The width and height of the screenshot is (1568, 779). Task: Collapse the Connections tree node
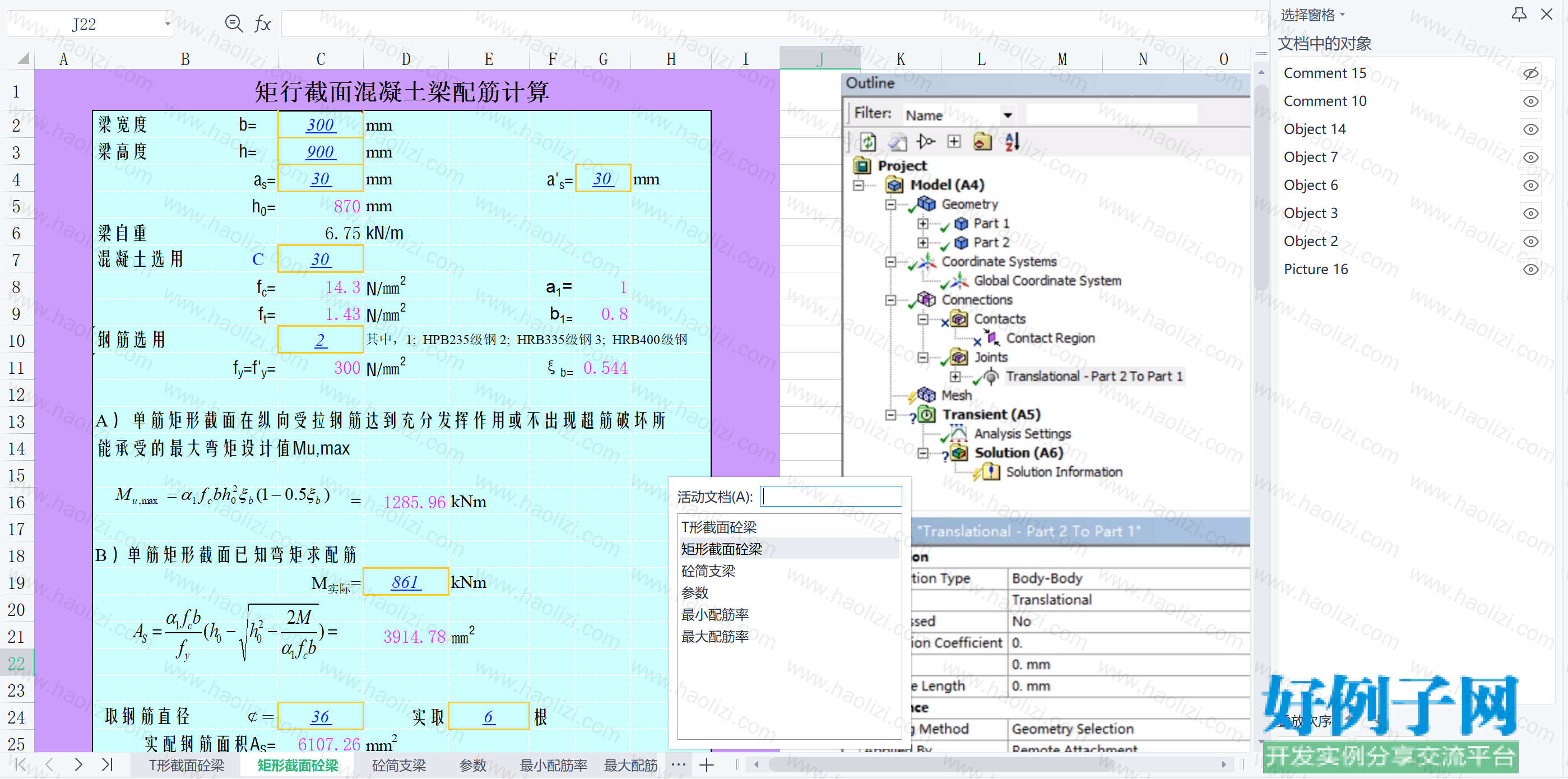click(x=890, y=299)
